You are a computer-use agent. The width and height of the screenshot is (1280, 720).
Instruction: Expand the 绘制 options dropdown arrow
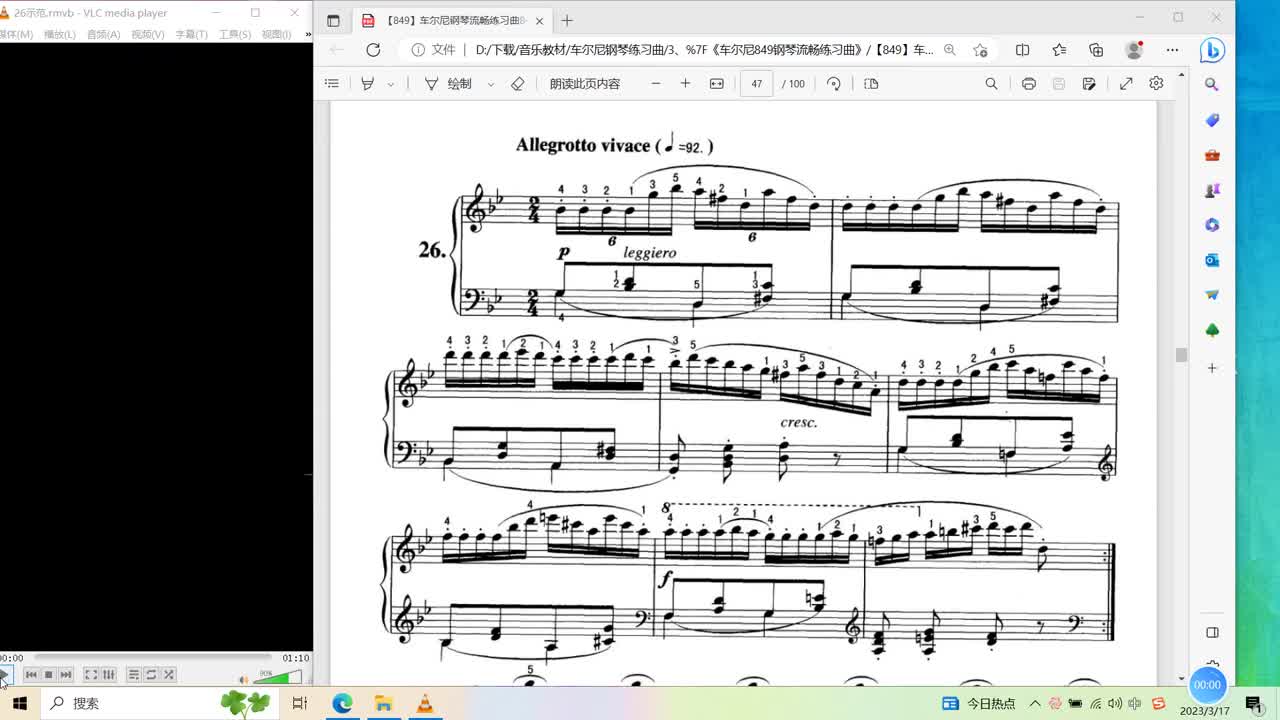pyautogui.click(x=490, y=84)
